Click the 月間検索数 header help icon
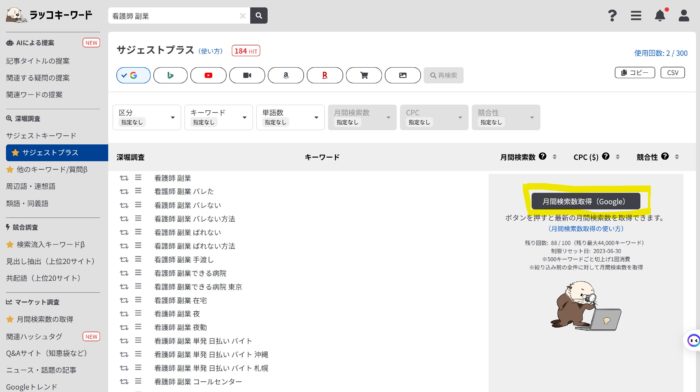The width and height of the screenshot is (700, 392). tap(542, 156)
